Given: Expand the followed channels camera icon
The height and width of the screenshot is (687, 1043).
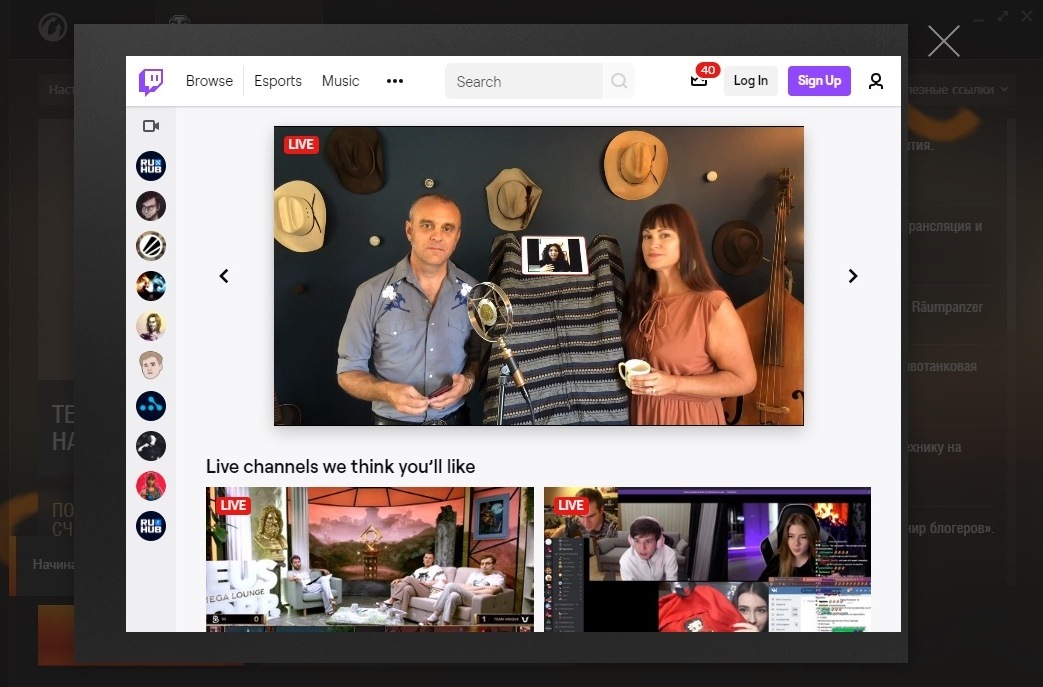Looking at the screenshot, I should pos(151,126).
